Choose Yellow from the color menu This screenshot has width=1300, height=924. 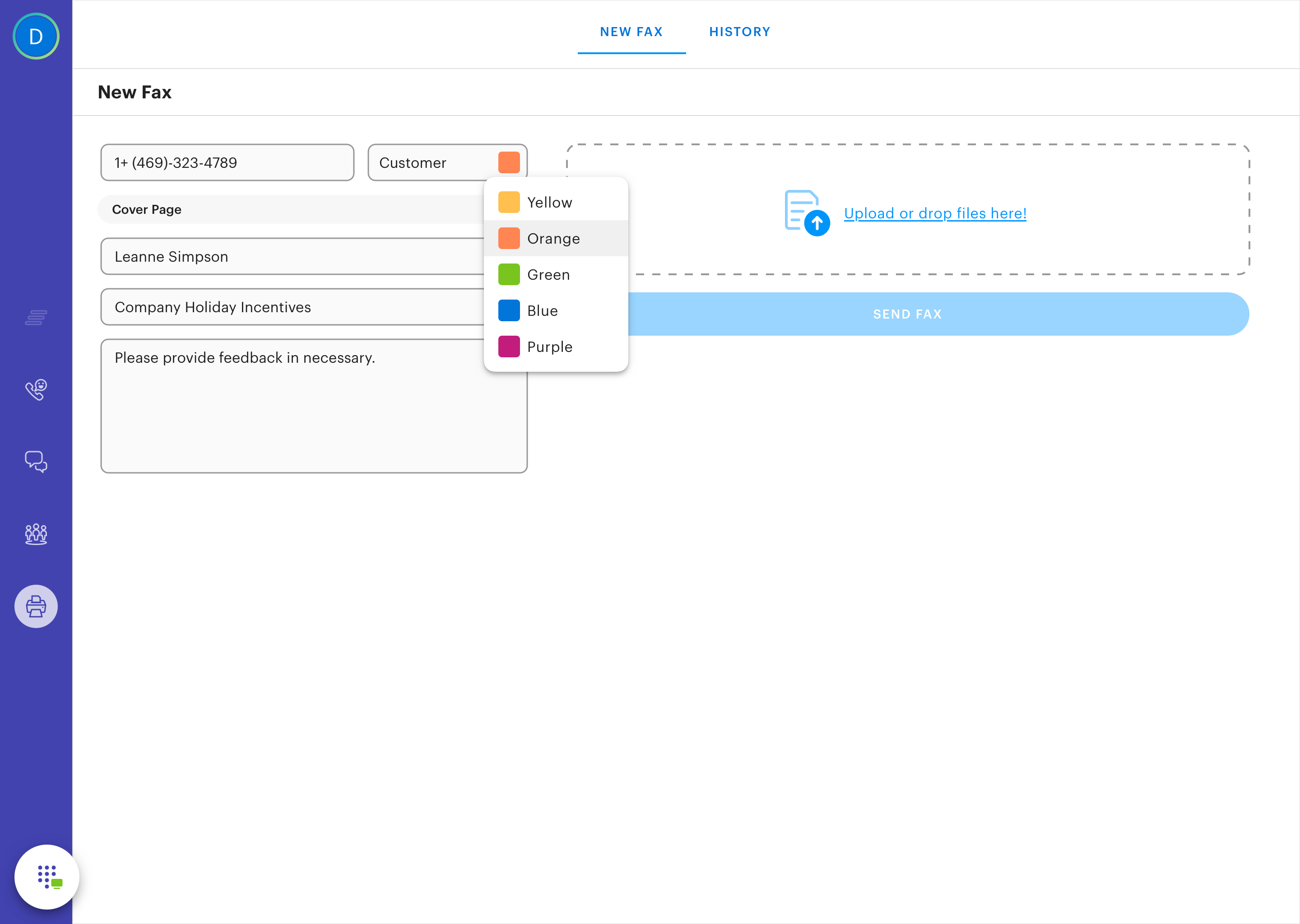pyautogui.click(x=556, y=203)
